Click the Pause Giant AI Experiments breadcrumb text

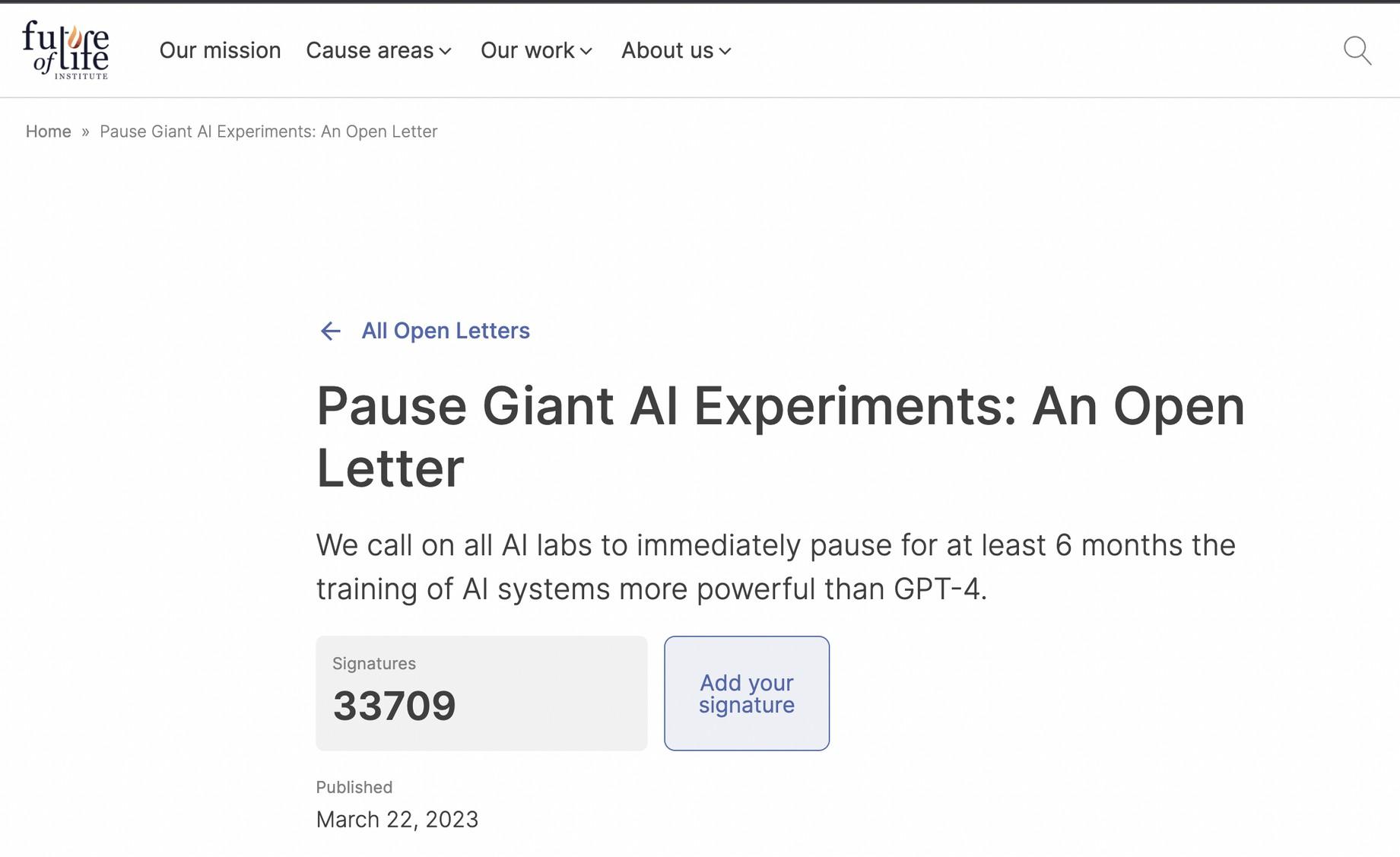268,132
